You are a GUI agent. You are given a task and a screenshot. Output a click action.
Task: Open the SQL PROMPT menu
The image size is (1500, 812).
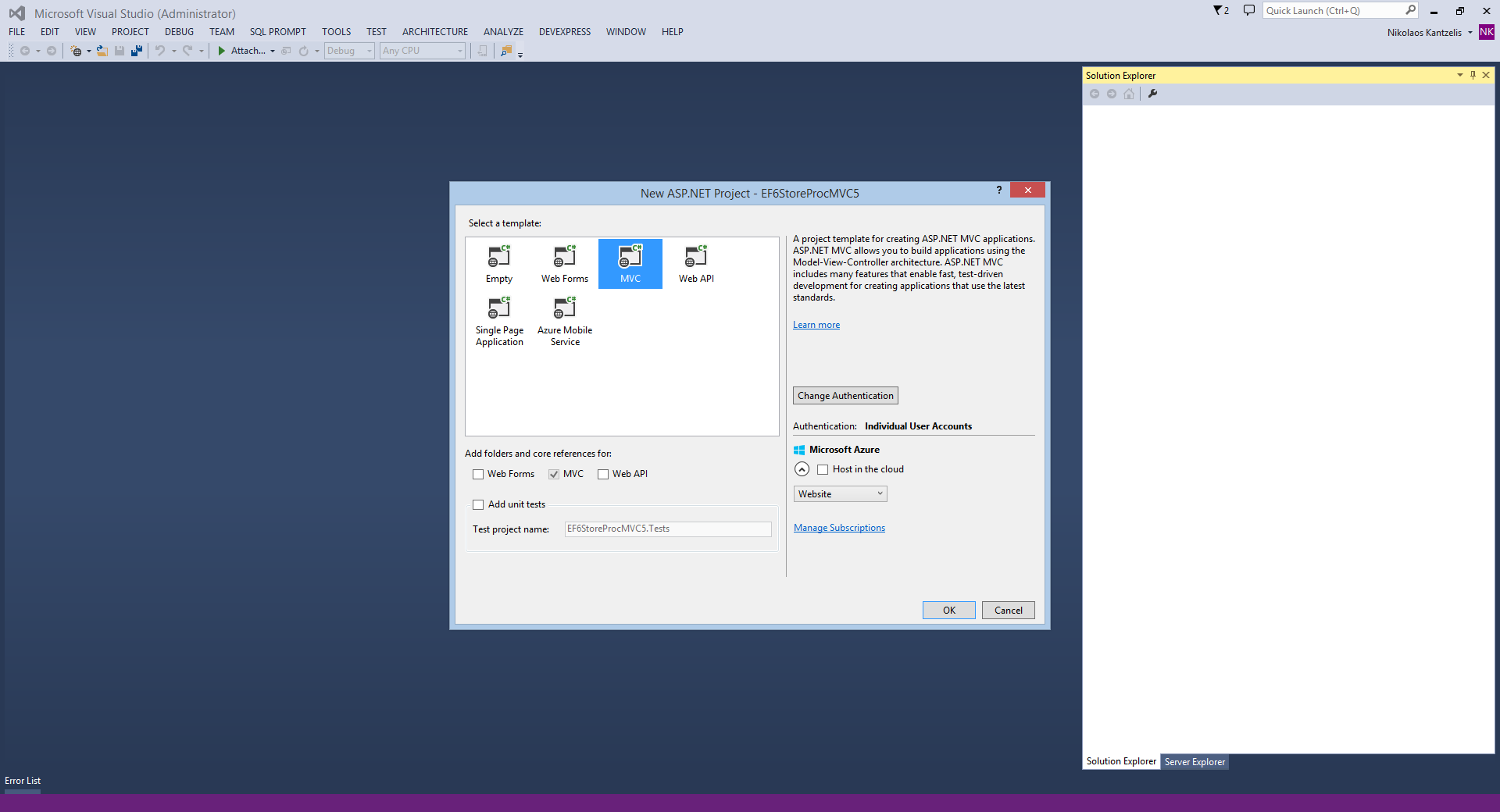pos(278,32)
